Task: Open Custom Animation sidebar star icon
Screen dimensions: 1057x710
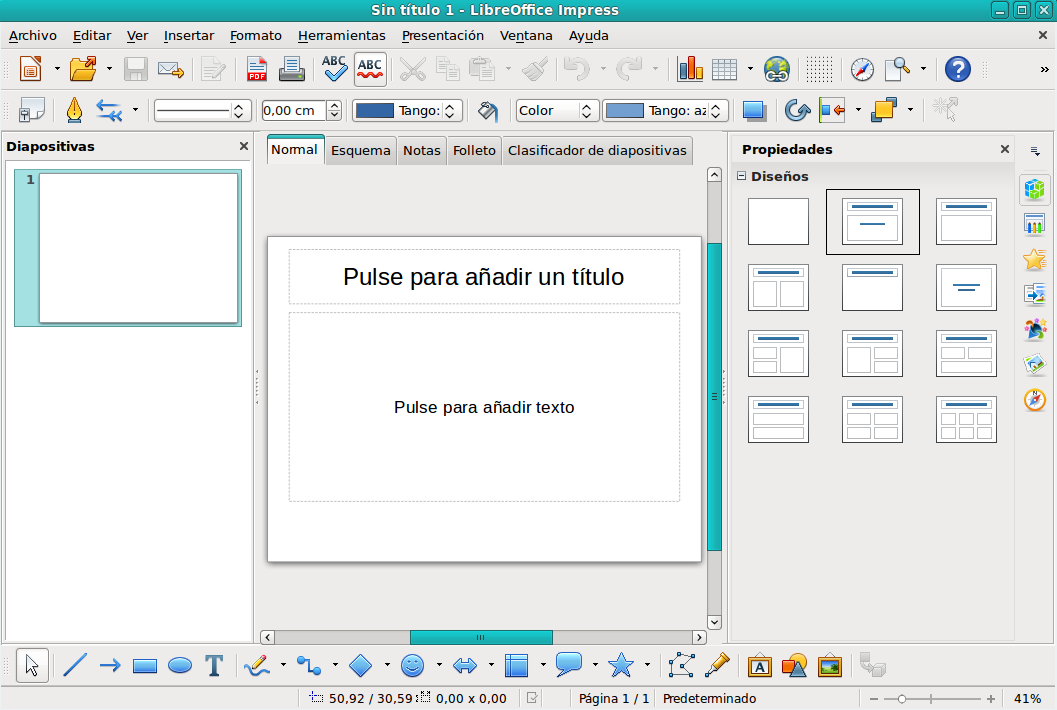Action: coord(1035,260)
